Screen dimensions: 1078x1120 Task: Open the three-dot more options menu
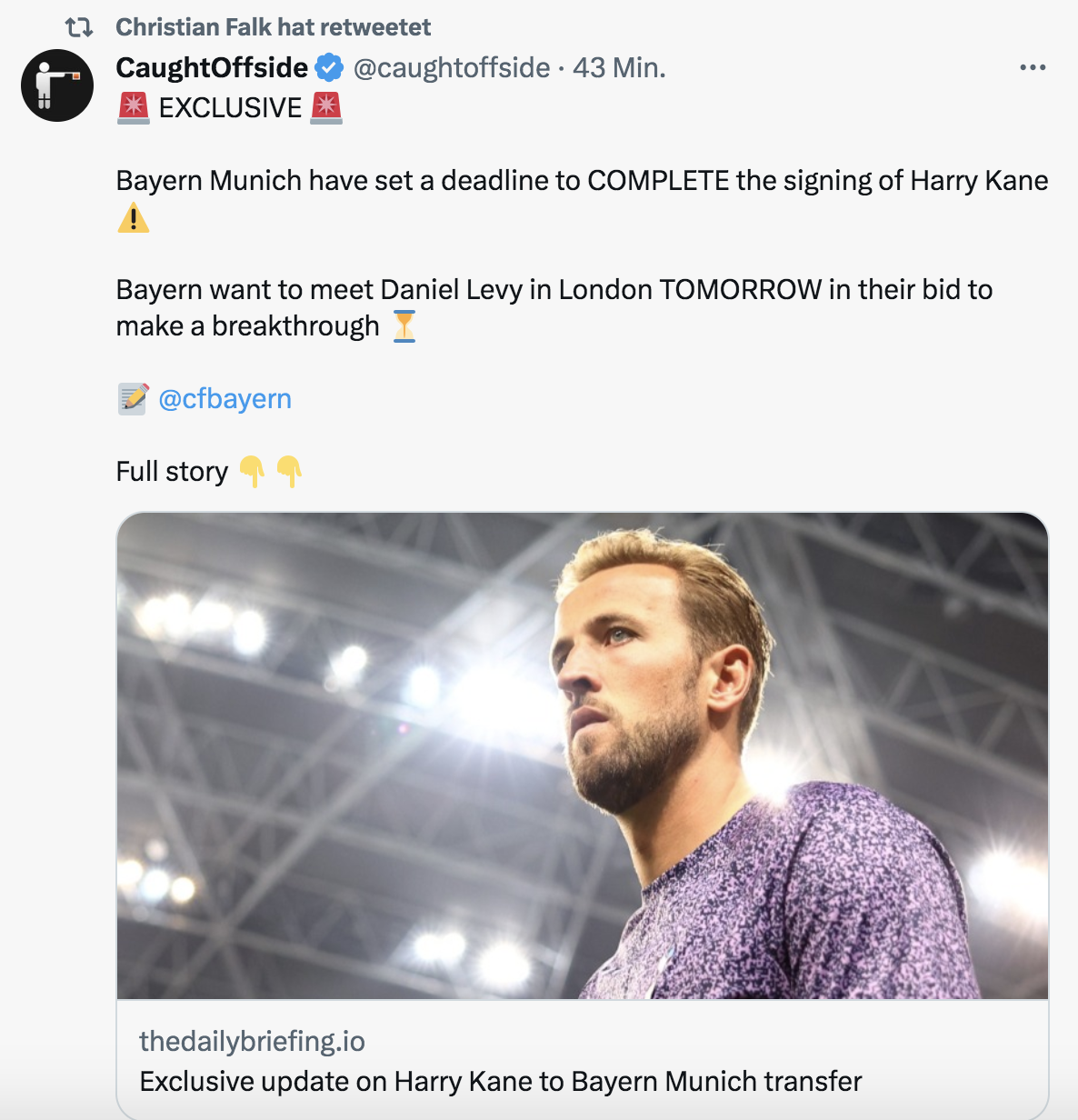(x=1033, y=67)
